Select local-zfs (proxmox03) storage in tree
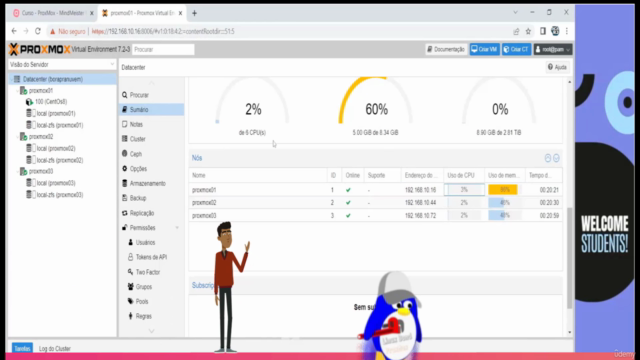The width and height of the screenshot is (640, 360). point(60,195)
